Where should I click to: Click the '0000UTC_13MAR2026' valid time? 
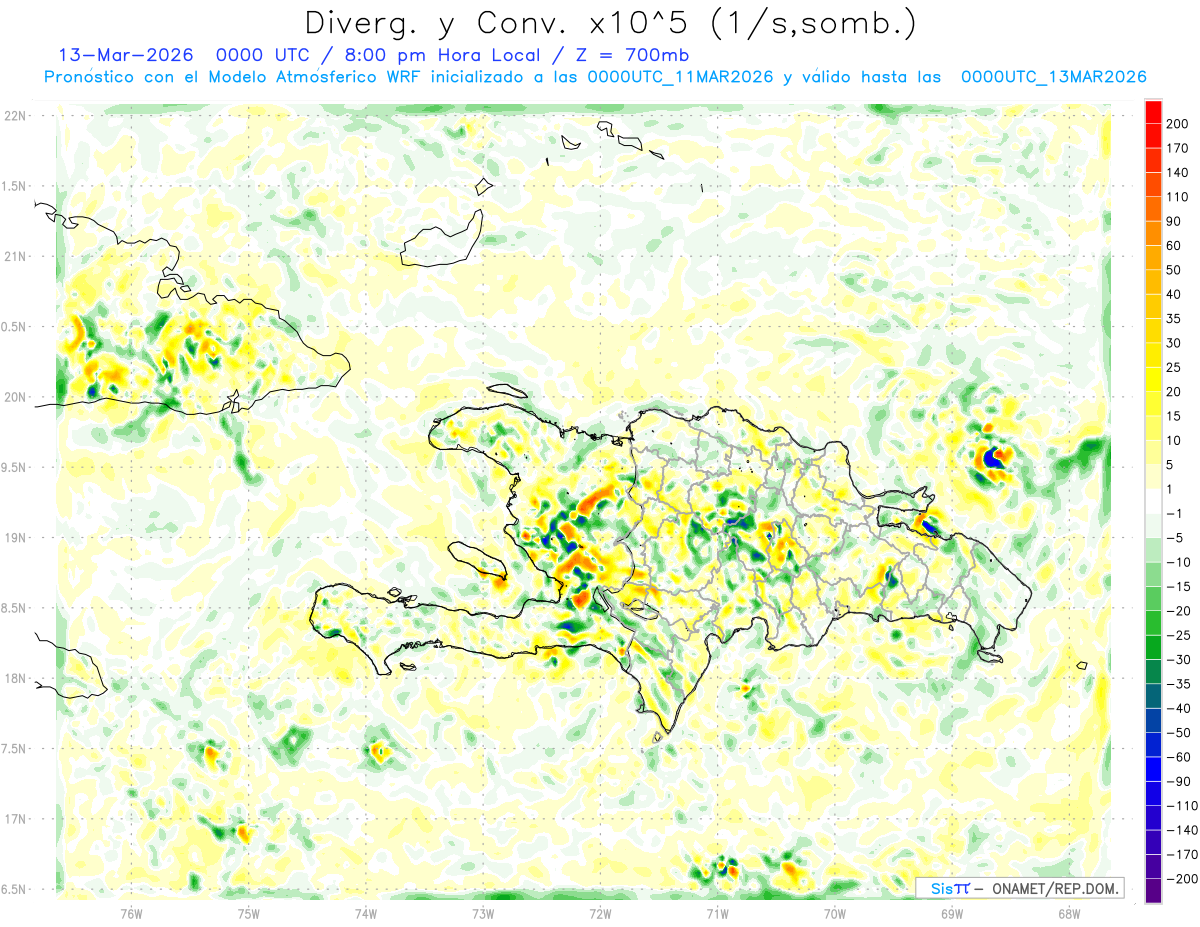pos(1053,77)
